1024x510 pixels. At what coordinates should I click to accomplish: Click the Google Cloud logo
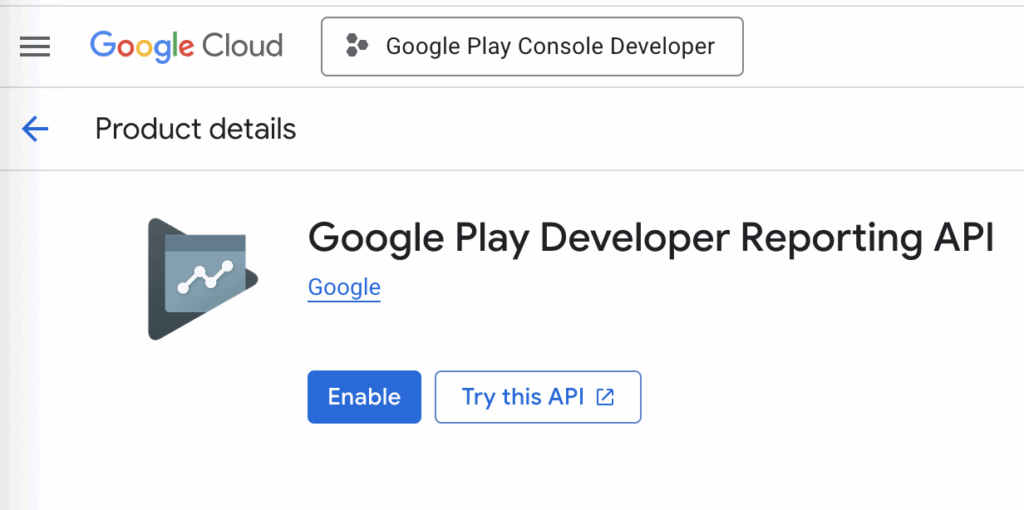186,46
